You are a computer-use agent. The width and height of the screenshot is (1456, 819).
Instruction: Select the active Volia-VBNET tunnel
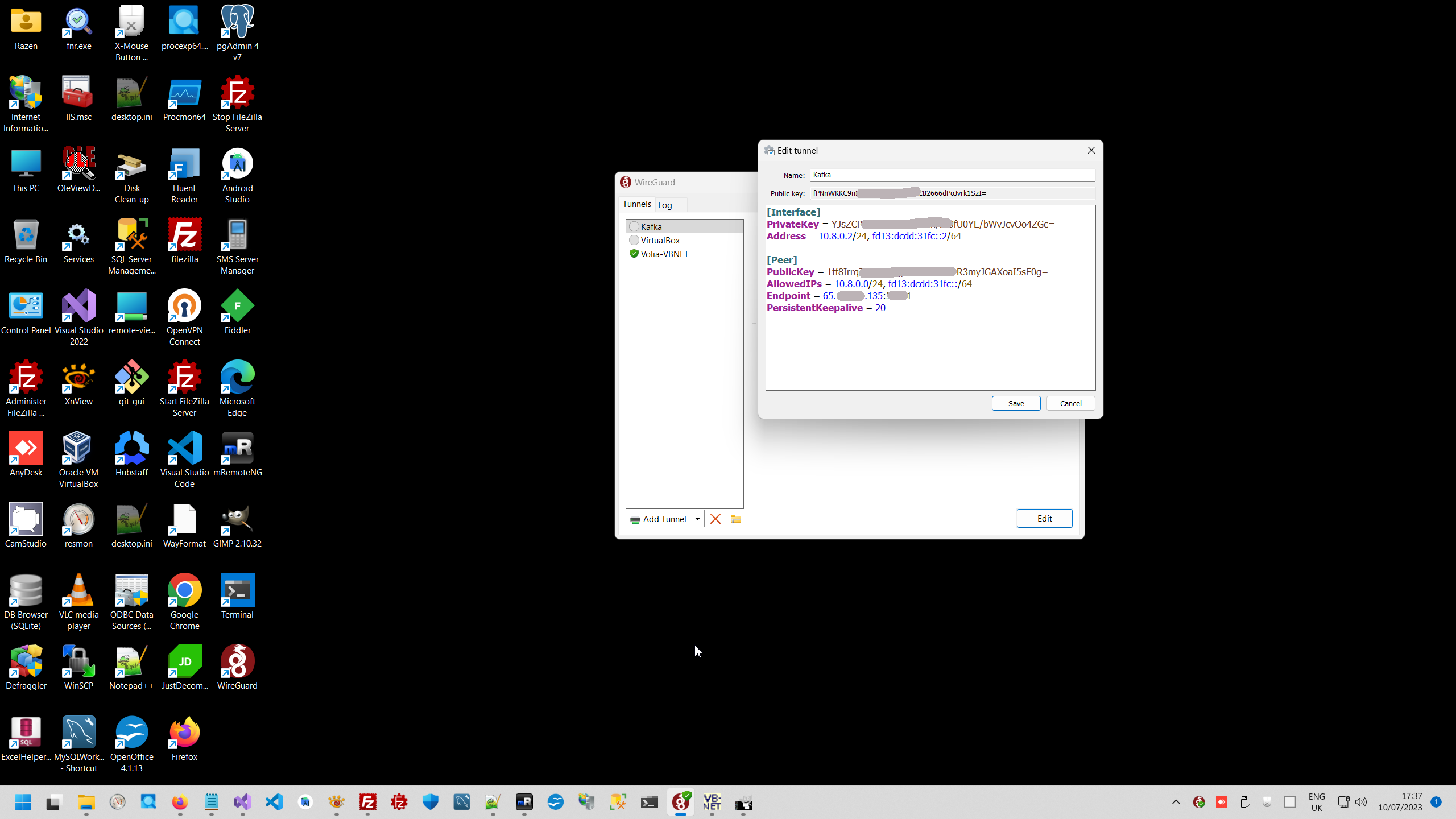click(x=664, y=254)
